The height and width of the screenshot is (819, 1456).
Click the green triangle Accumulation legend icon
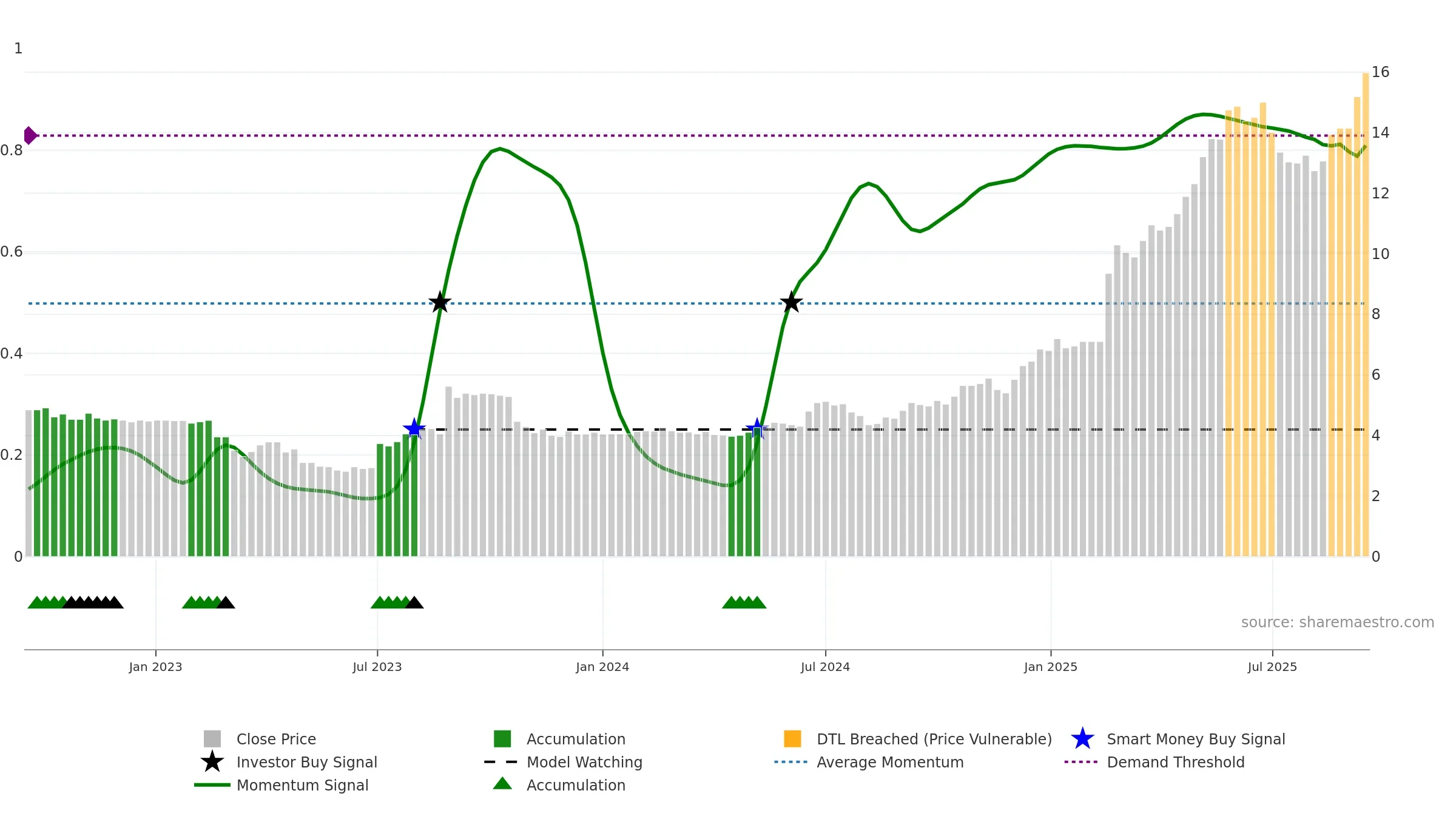502,784
